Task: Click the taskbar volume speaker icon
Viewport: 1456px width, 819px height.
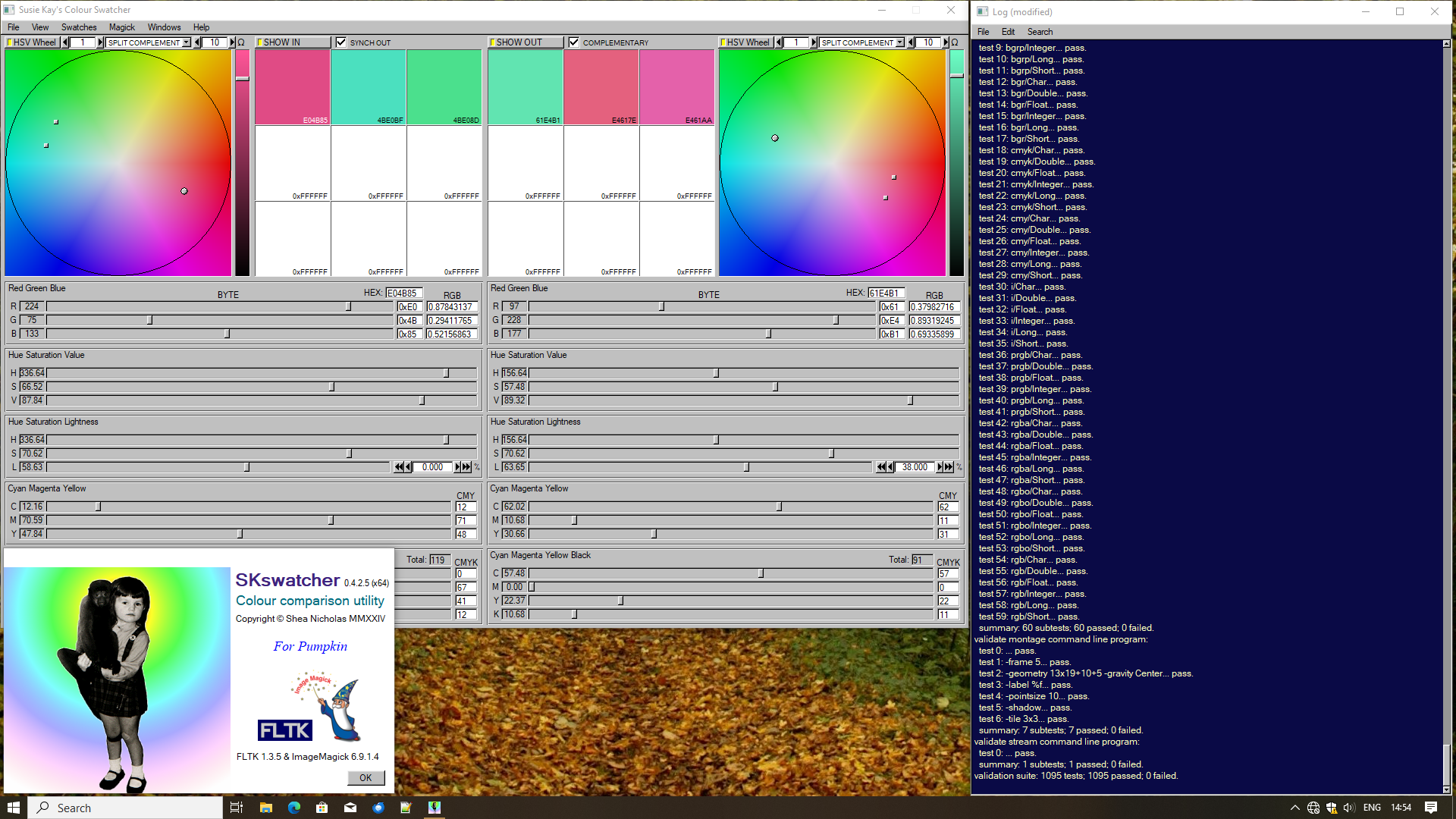Action: click(1349, 808)
